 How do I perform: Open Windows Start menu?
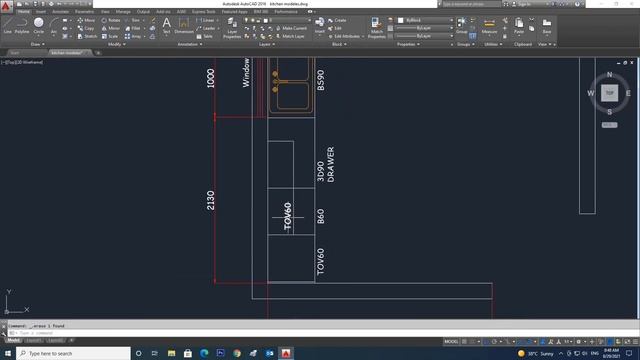(x=8, y=353)
